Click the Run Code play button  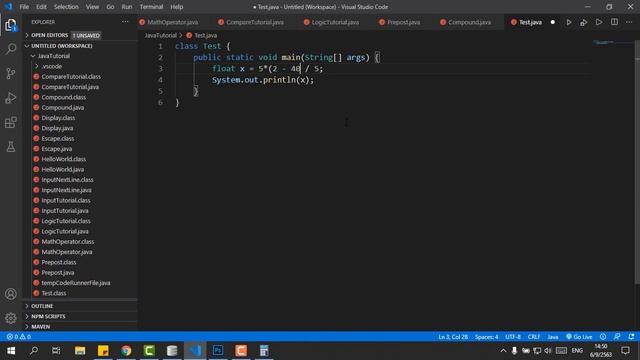tap(569, 22)
